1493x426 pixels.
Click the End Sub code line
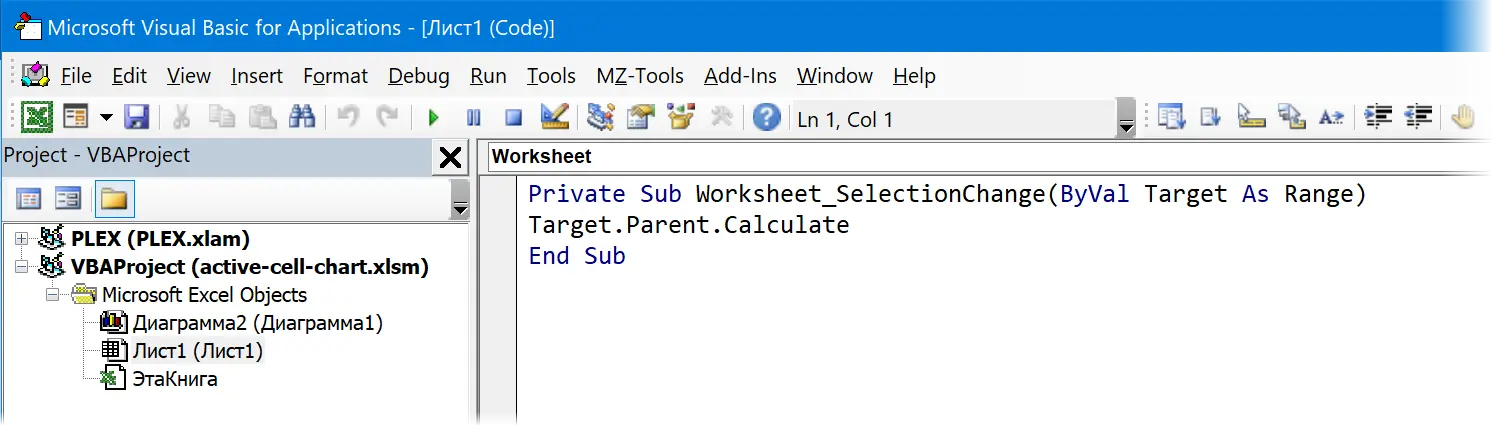(x=577, y=256)
